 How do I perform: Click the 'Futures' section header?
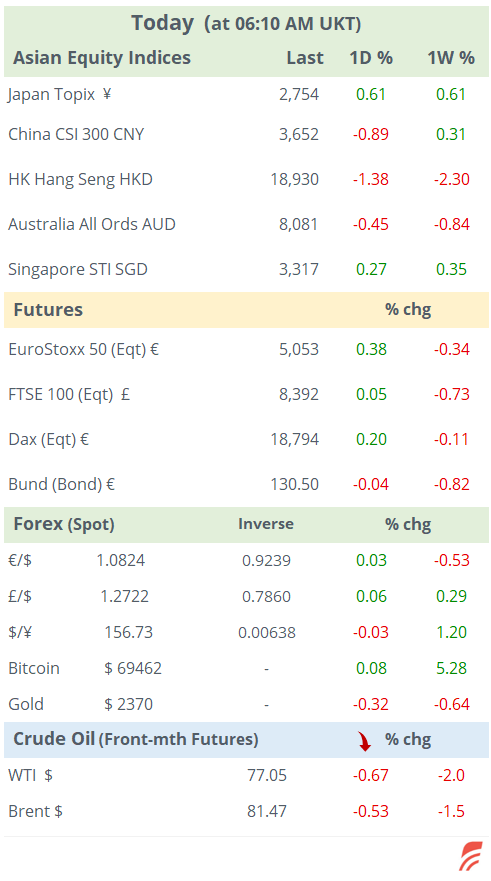[48, 310]
